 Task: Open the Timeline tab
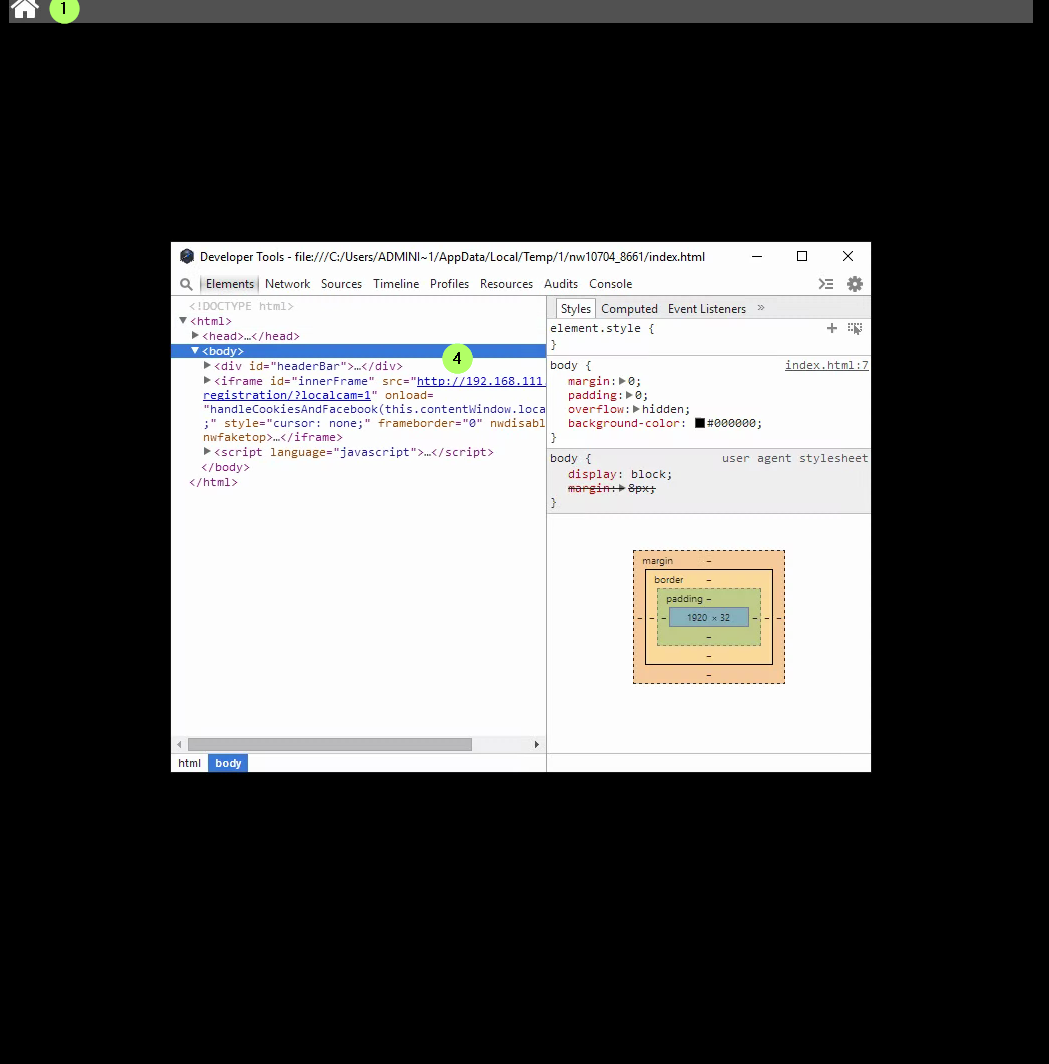(396, 284)
